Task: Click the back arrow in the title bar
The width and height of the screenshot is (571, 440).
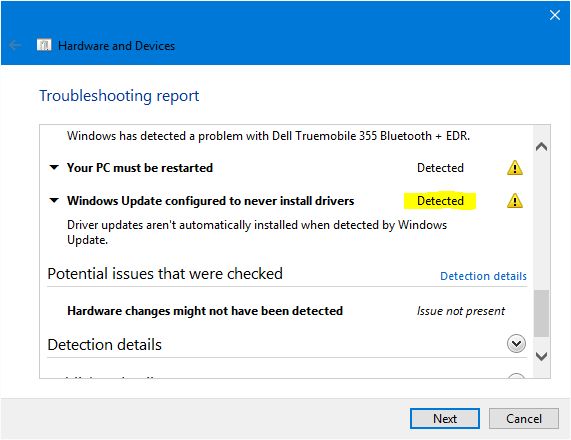Action: click(x=15, y=46)
